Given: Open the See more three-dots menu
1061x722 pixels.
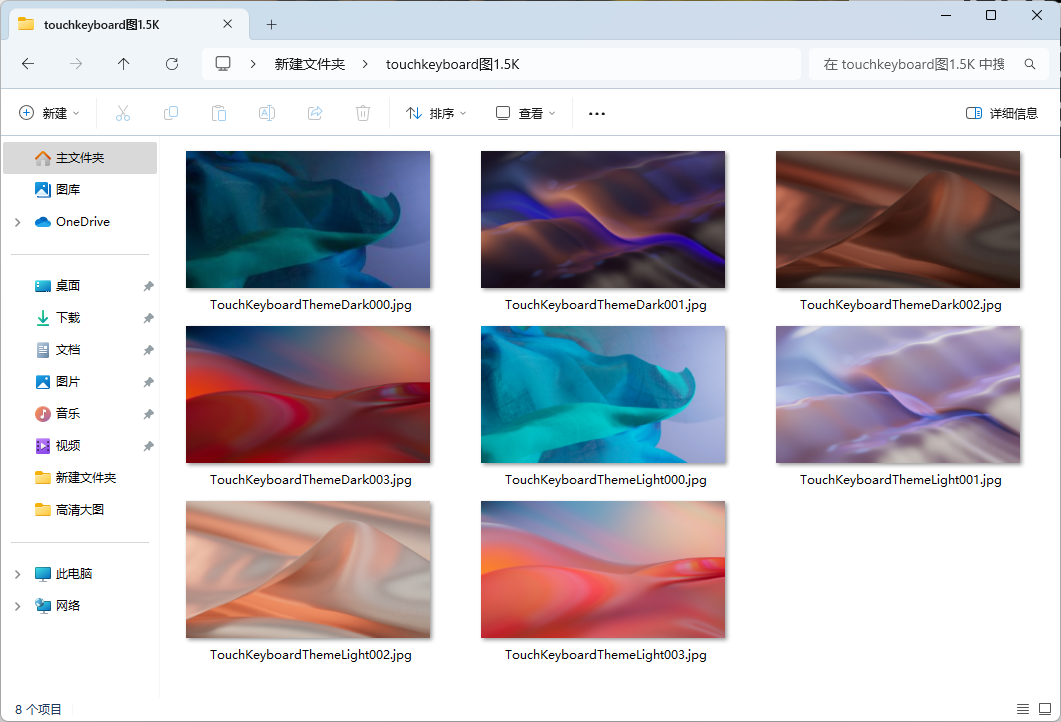Looking at the screenshot, I should coord(597,113).
